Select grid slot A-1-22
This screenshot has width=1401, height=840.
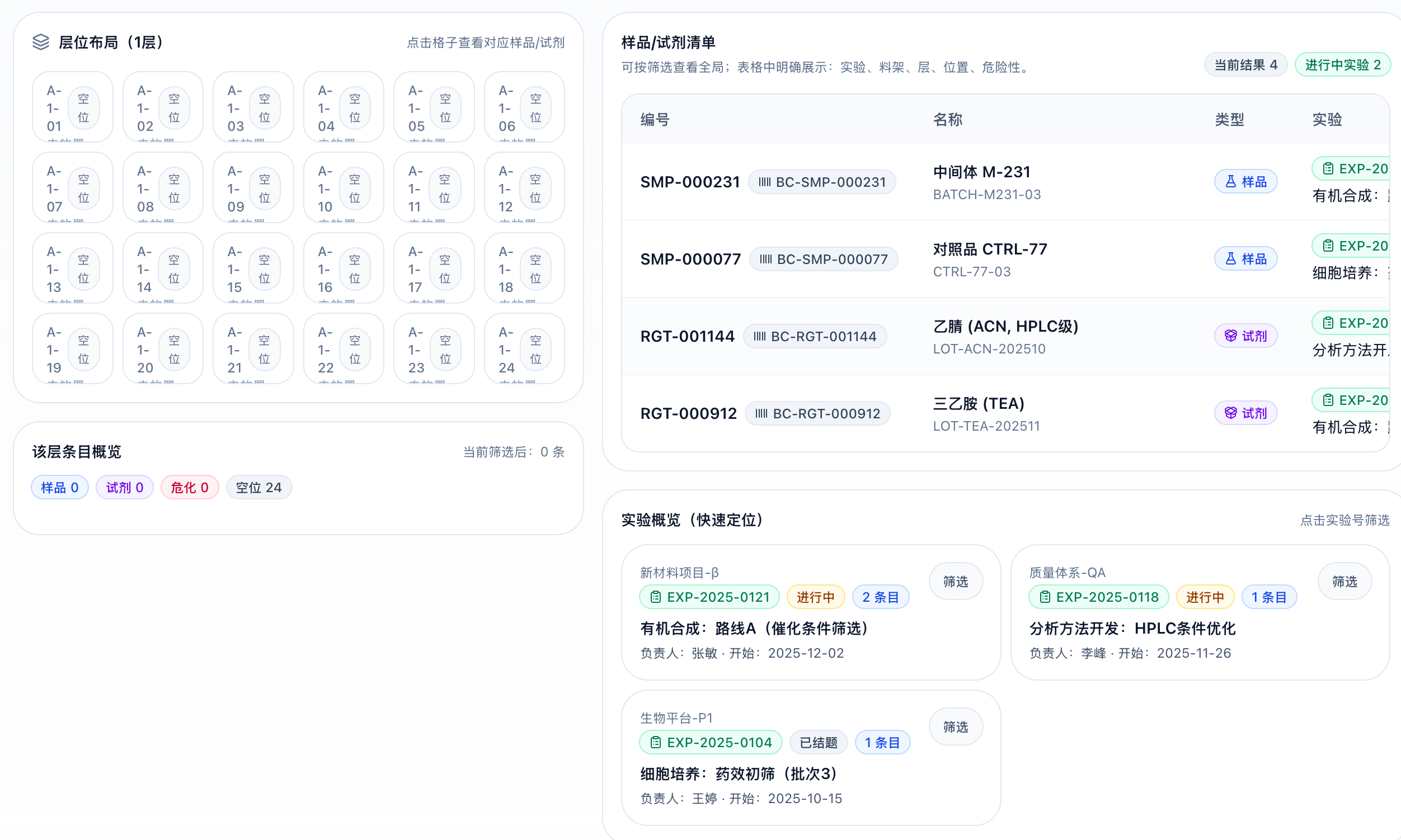344,348
